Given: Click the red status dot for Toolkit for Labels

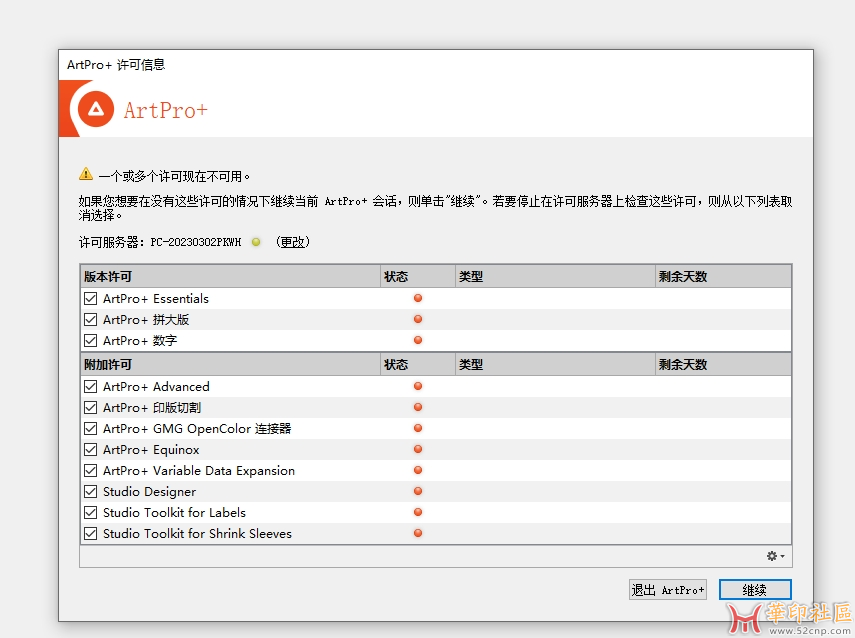Looking at the screenshot, I should click(x=418, y=512).
